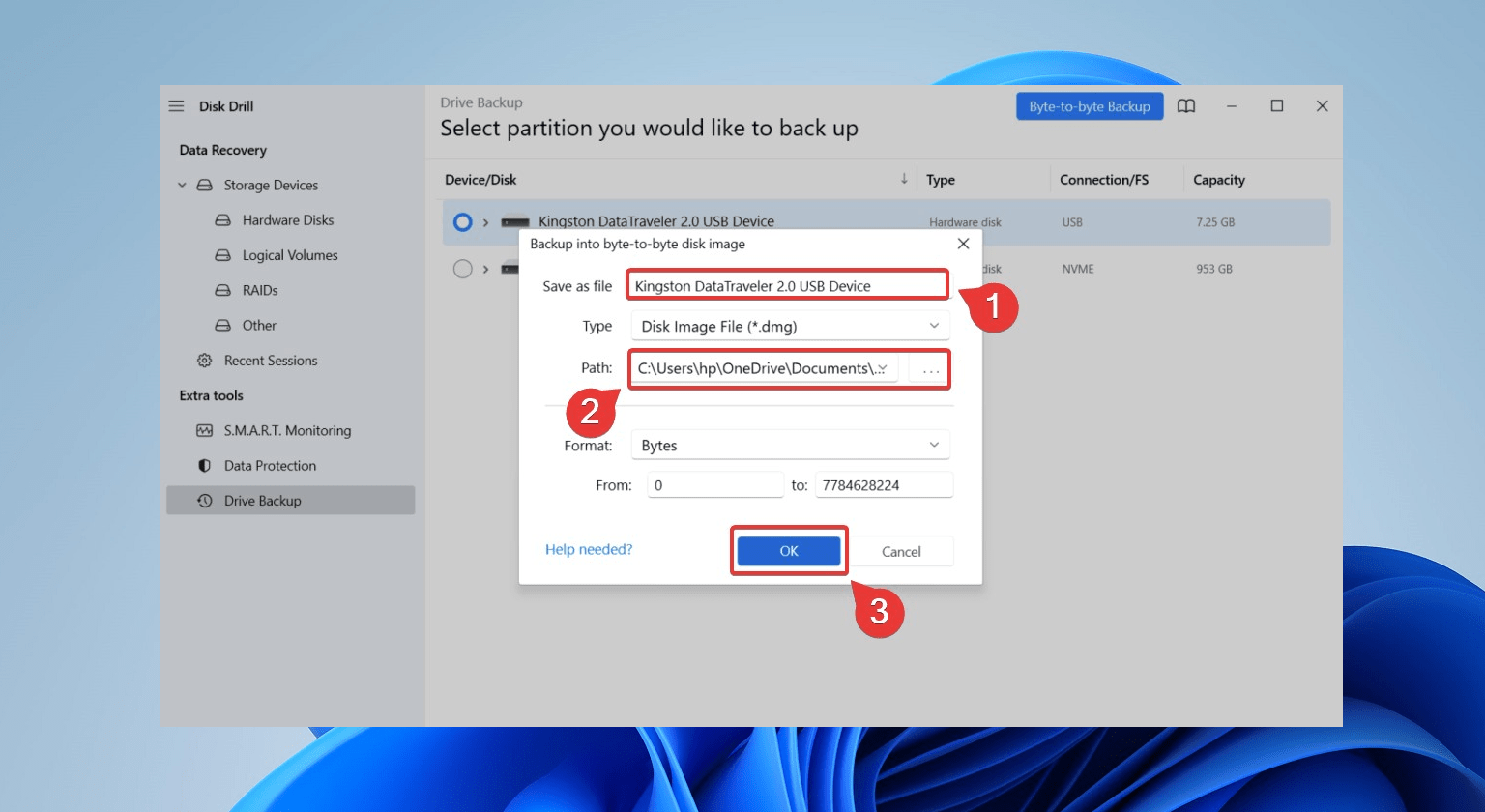Open the Path dropdown list
Viewport: 1485px width, 812px height.
(883, 368)
